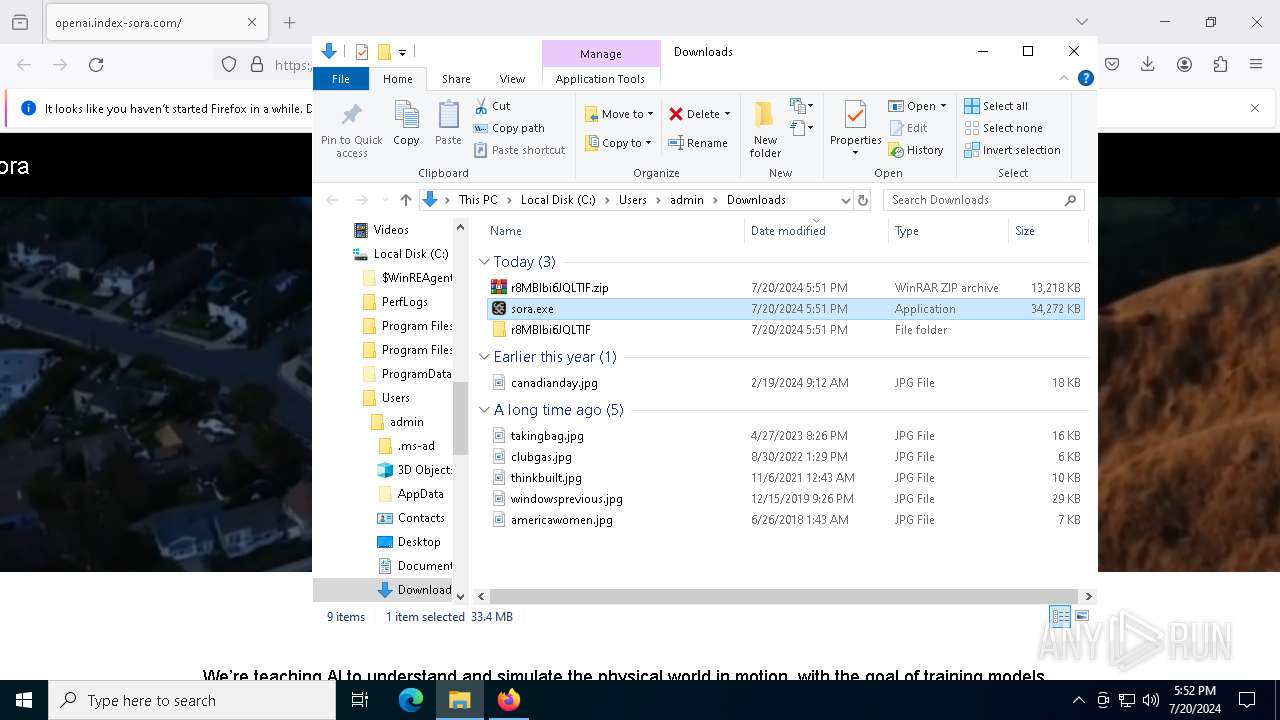Screen dimensions: 1280x720
Task: Click the Windows taskbar search box
Action: pos(192,700)
